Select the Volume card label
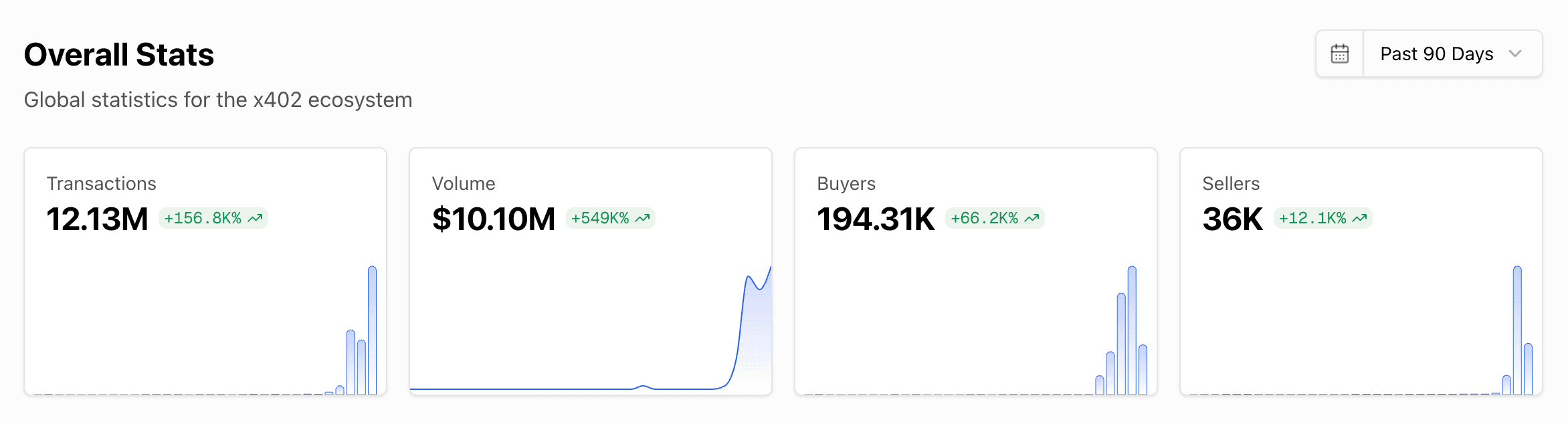This screenshot has height=424, width=1568. point(464,183)
